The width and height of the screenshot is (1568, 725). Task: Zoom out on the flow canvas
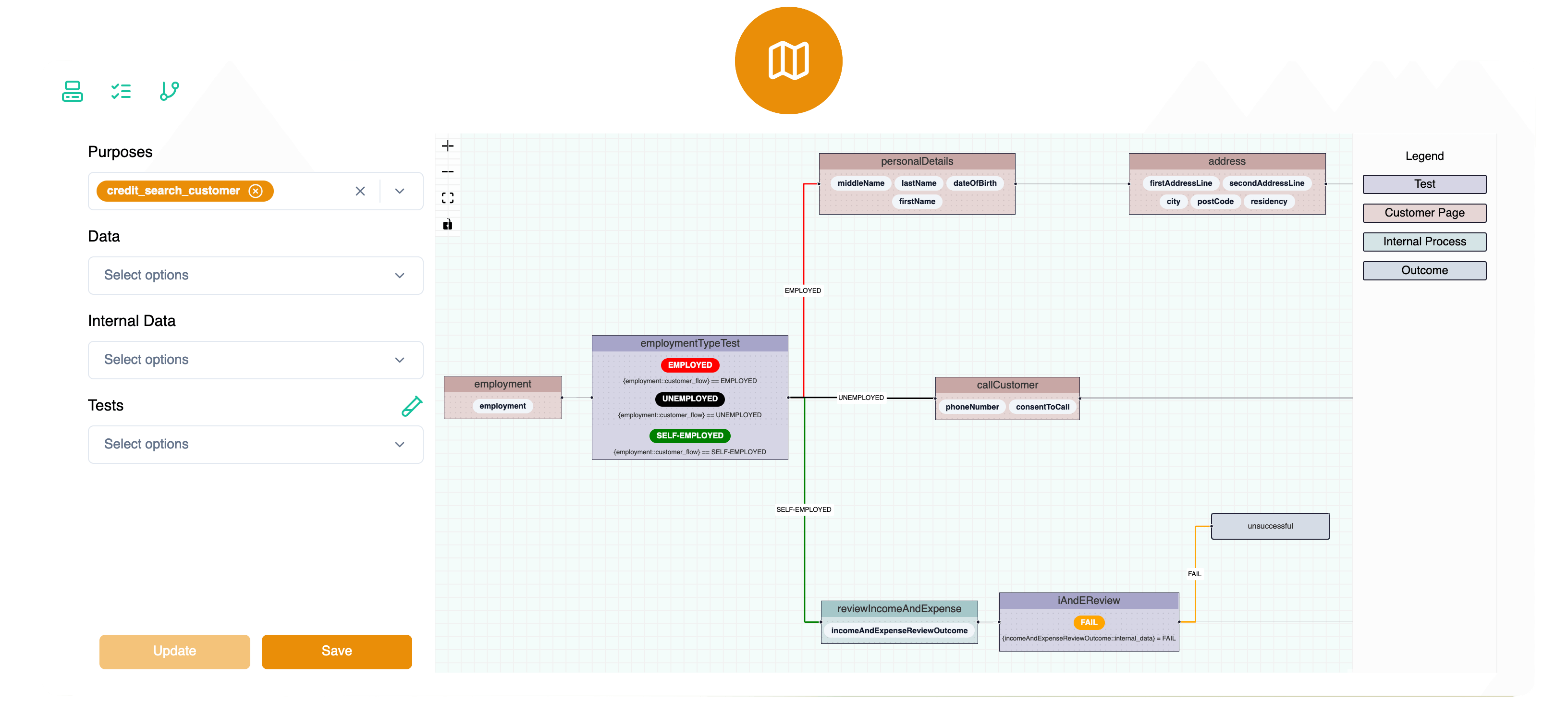447,172
